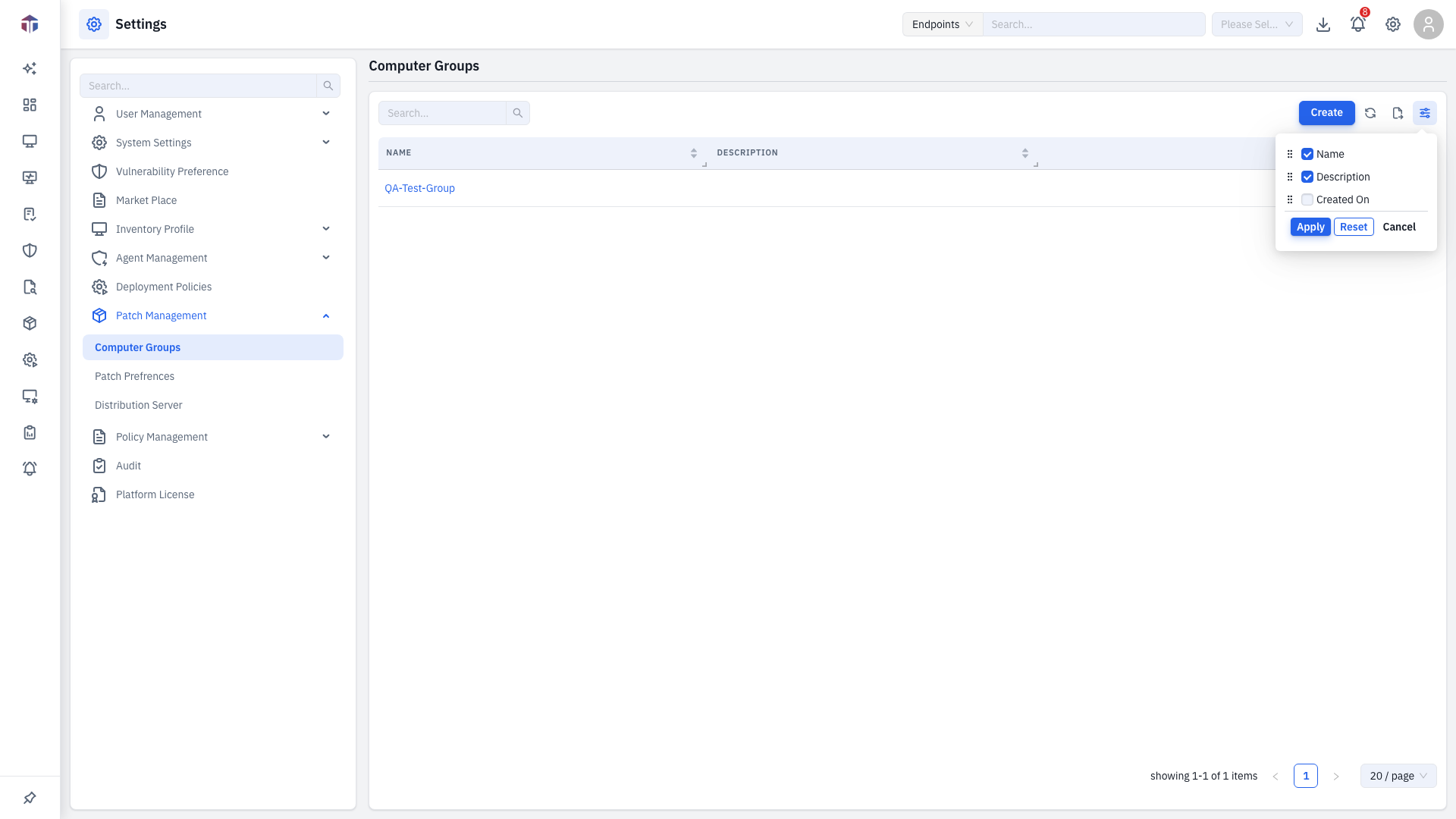Click Cancel in column chooser

click(x=1399, y=227)
